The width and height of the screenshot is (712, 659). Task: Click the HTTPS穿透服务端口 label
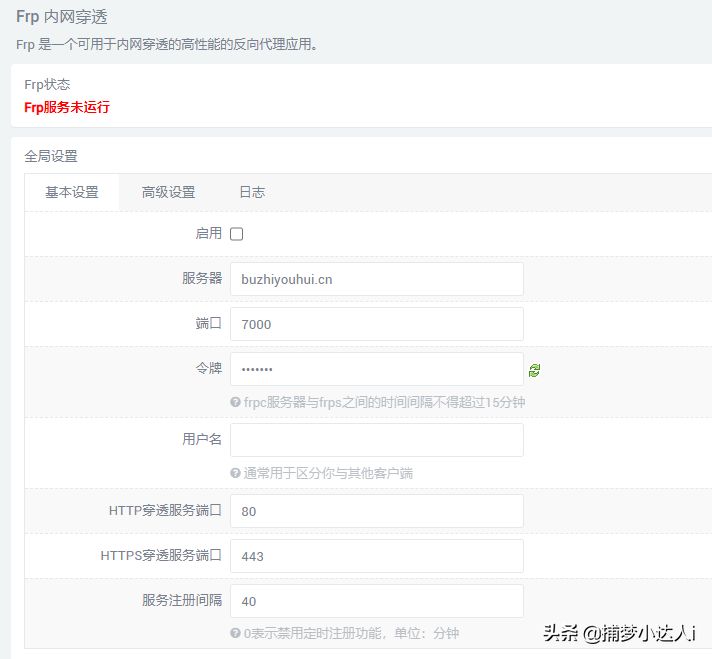[x=161, y=555]
